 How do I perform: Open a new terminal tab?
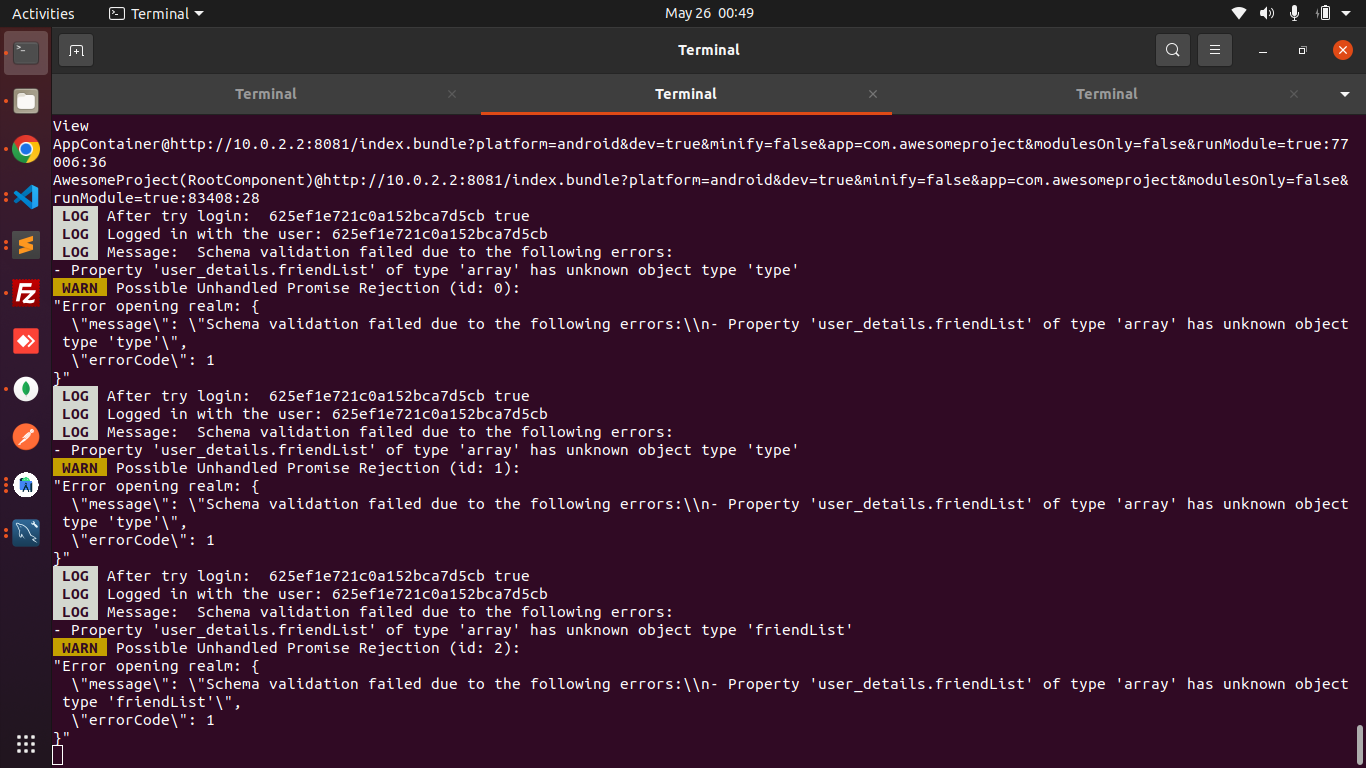76,50
